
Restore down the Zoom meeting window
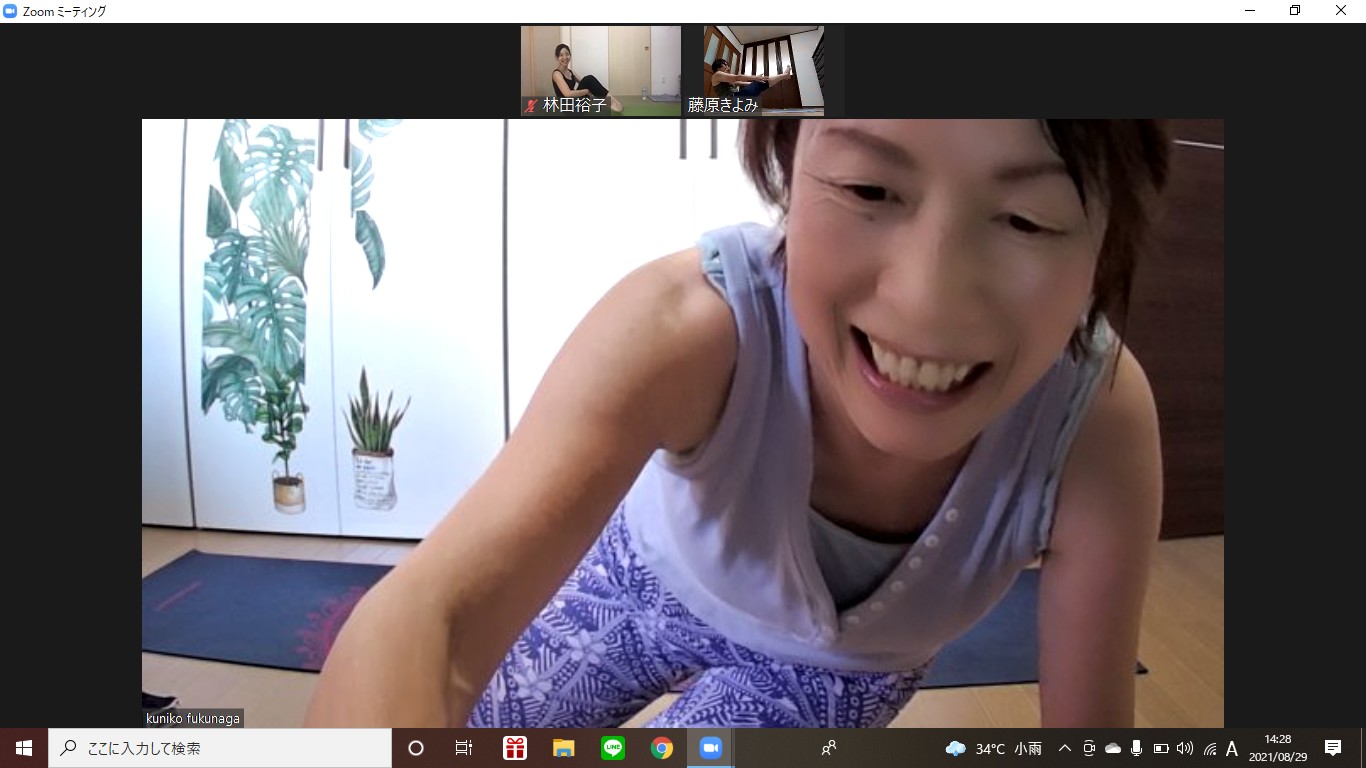[1296, 11]
